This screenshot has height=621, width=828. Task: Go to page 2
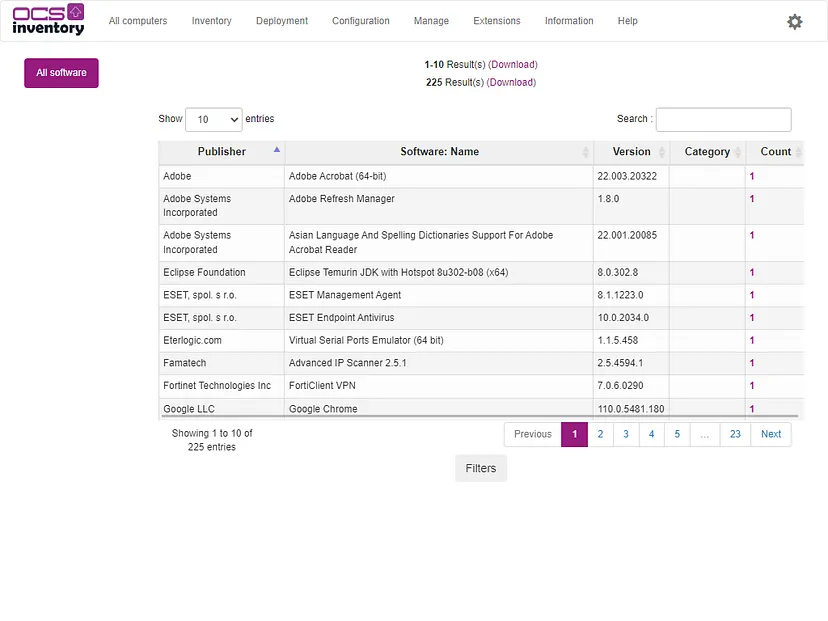point(600,434)
